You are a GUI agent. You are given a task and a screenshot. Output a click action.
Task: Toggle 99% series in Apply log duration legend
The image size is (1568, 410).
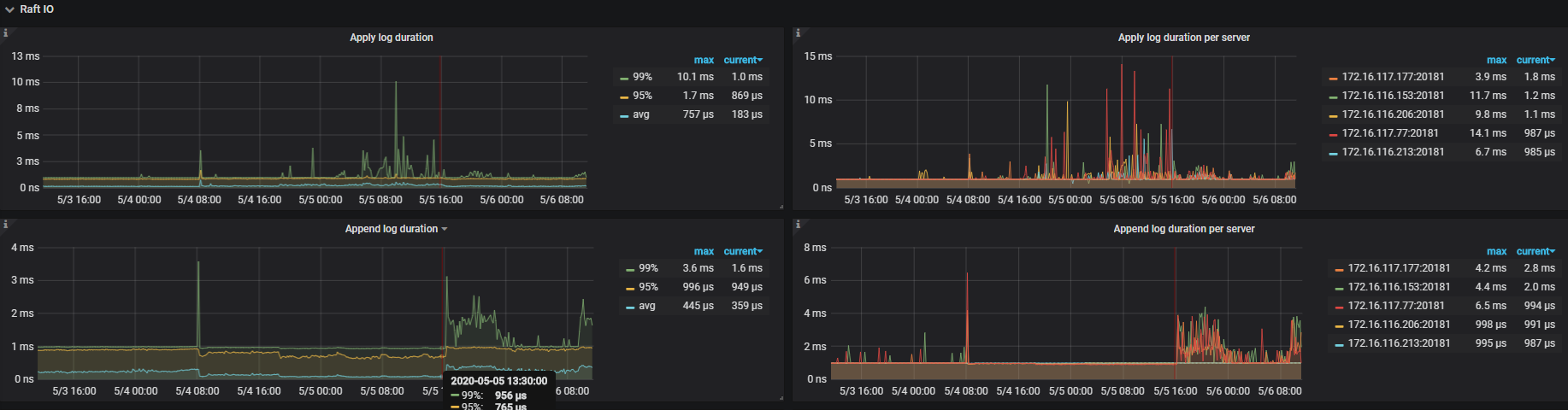(642, 77)
